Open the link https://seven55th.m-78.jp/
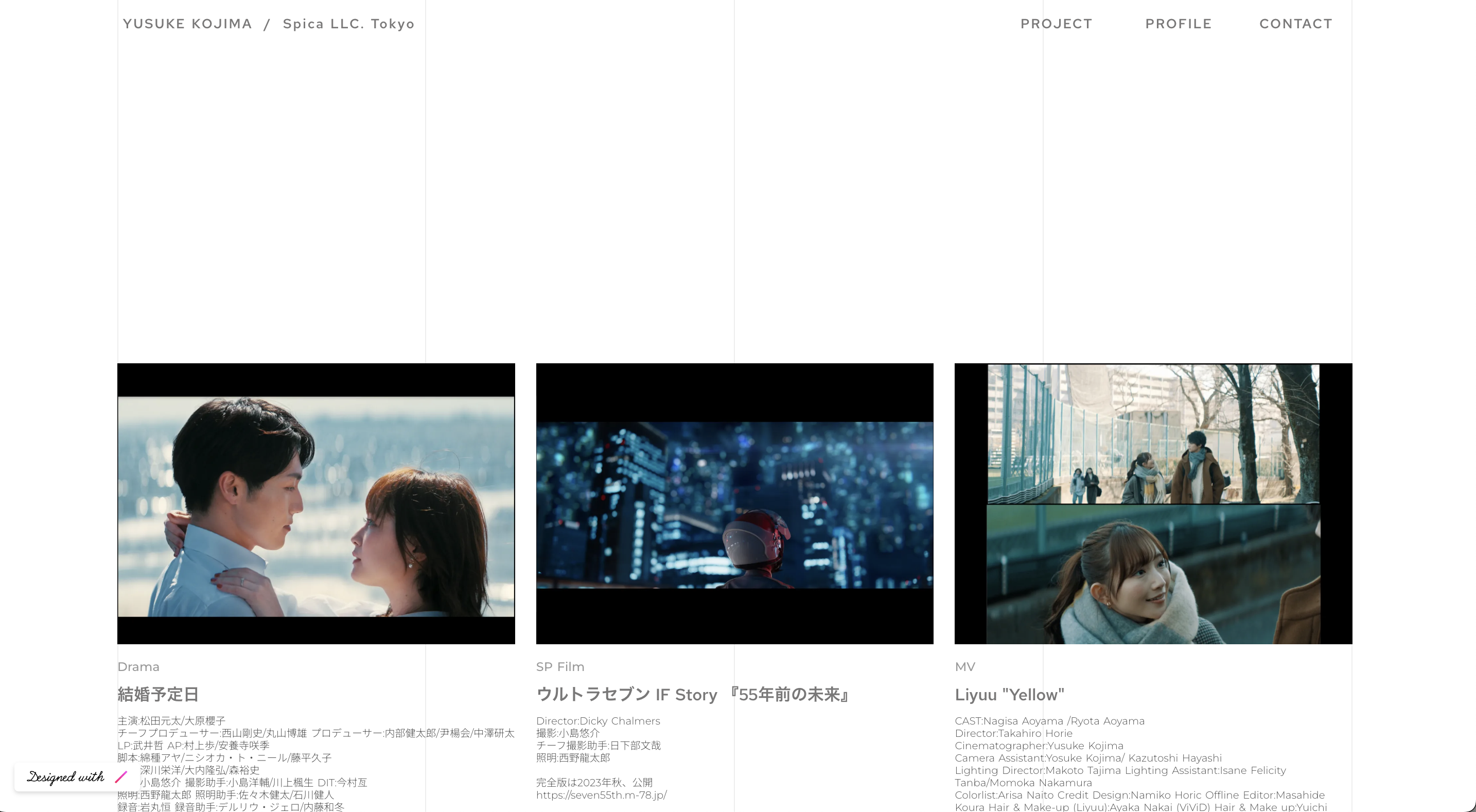Image resolution: width=1476 pixels, height=812 pixels. [x=601, y=795]
